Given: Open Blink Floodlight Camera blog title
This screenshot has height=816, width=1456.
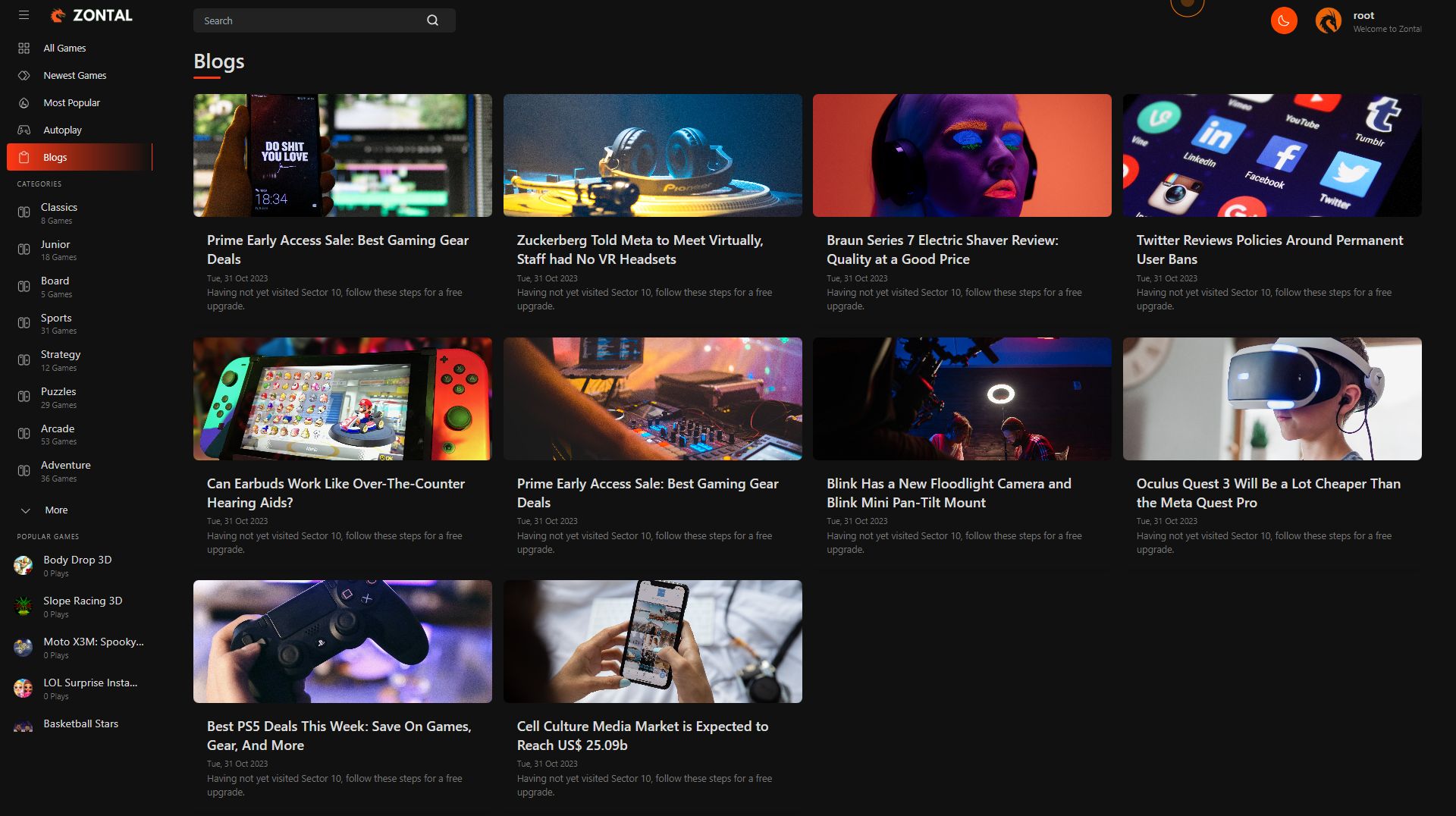Looking at the screenshot, I should point(949,493).
